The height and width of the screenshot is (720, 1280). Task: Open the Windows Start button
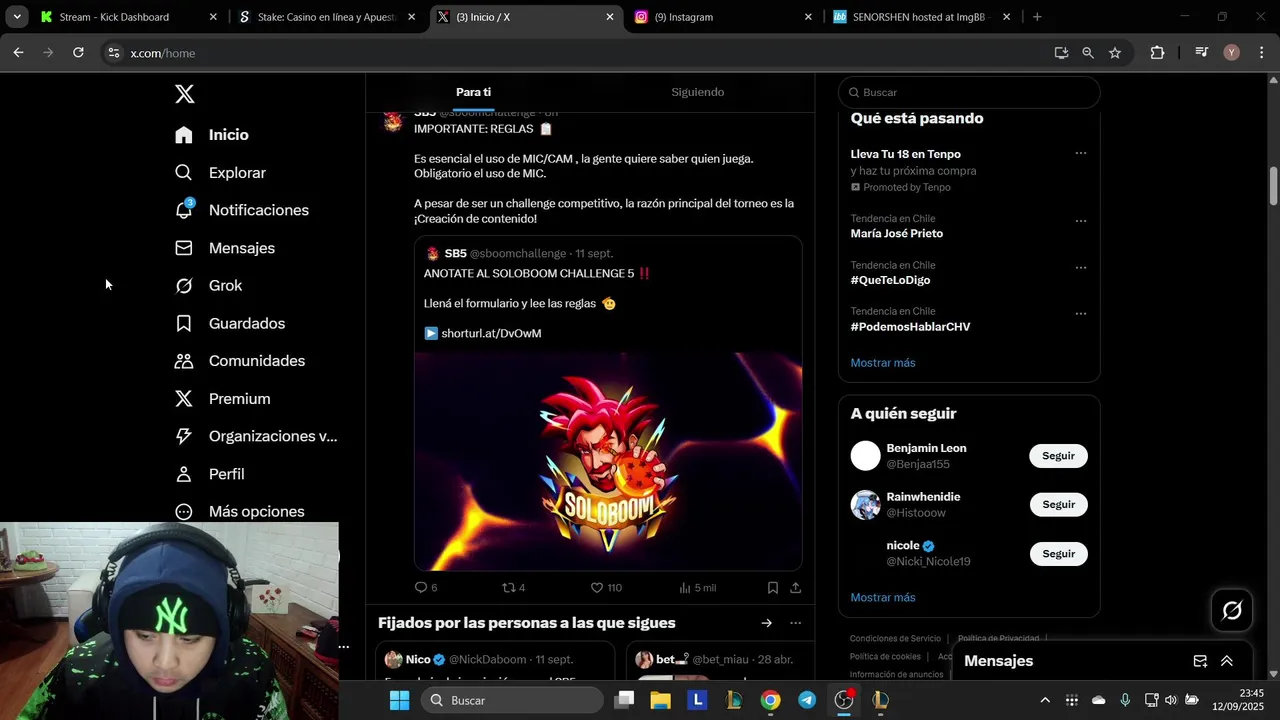(x=399, y=700)
